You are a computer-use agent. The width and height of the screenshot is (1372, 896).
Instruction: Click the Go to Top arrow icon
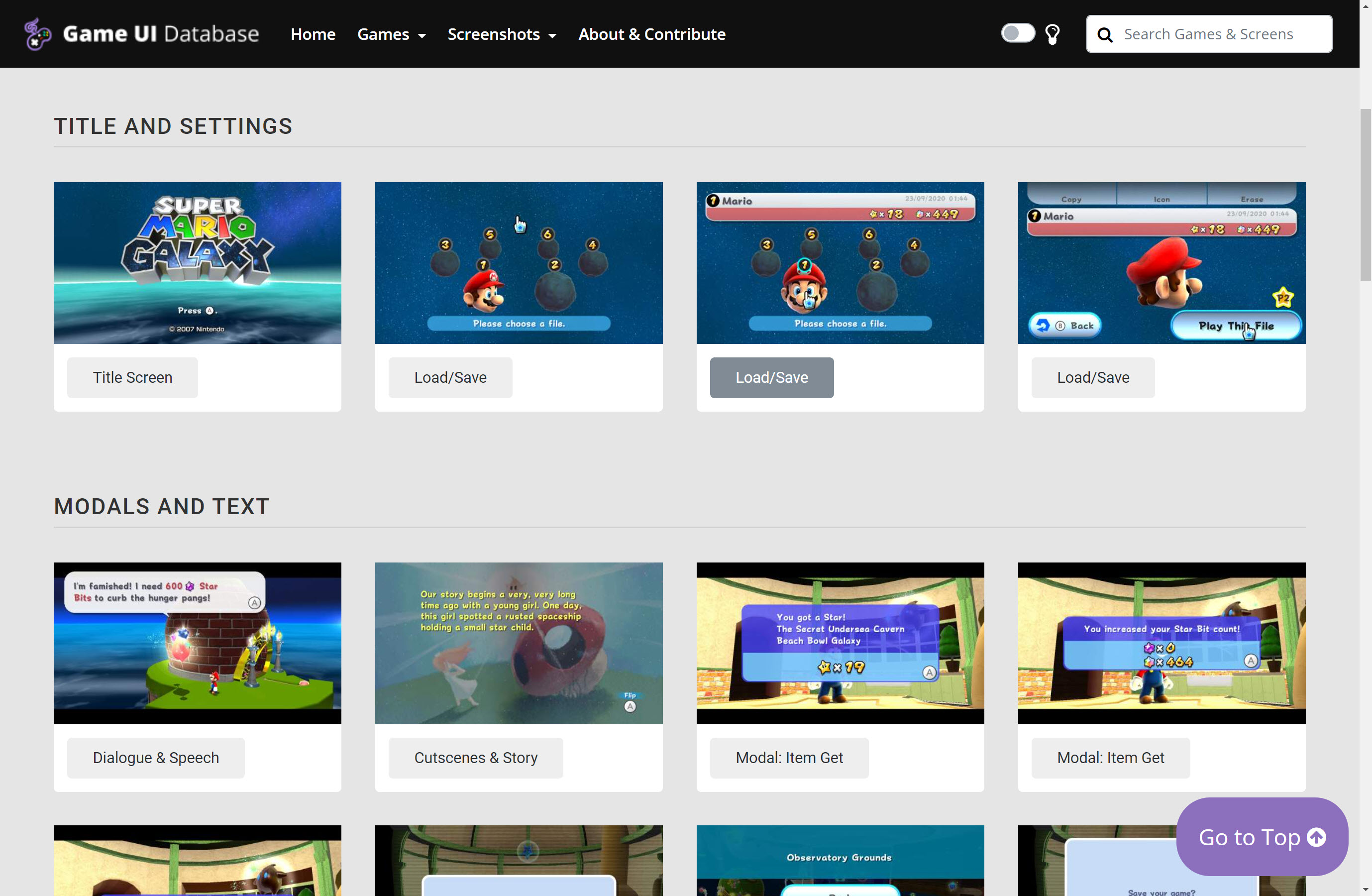coord(1316,837)
